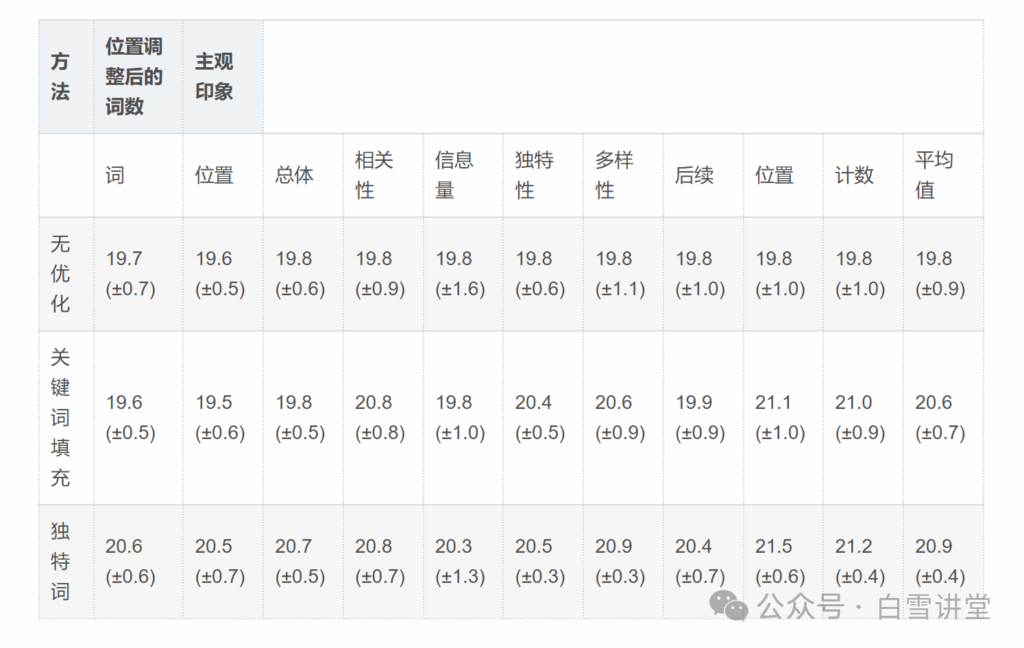This screenshot has height=648, width=1024.
Task: Select the 多样性 column sub-header
Action: tap(614, 175)
